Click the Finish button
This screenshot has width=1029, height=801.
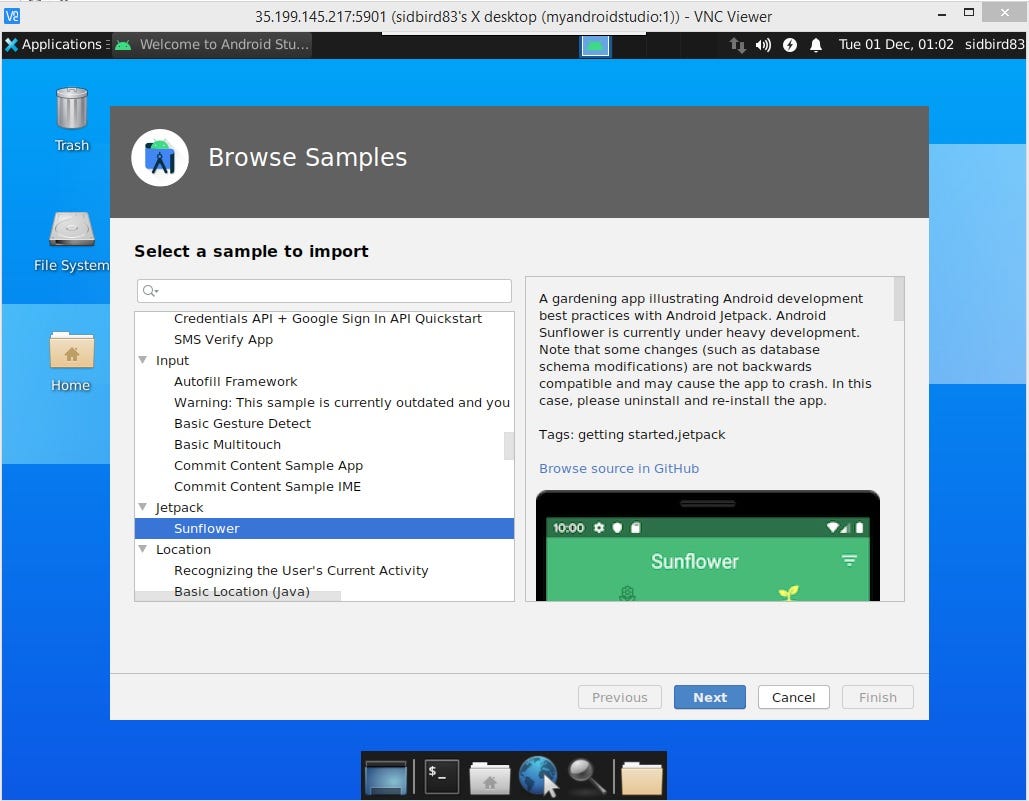tap(877, 697)
